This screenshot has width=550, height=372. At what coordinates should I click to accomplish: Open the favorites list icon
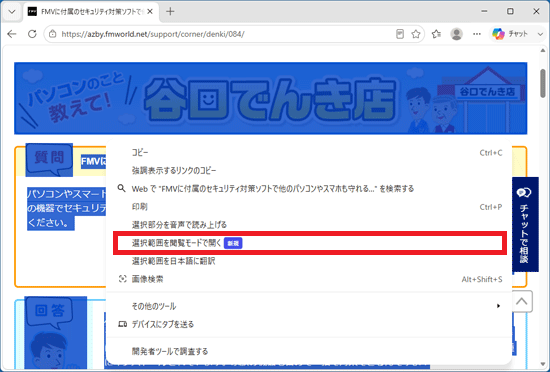tap(436, 34)
